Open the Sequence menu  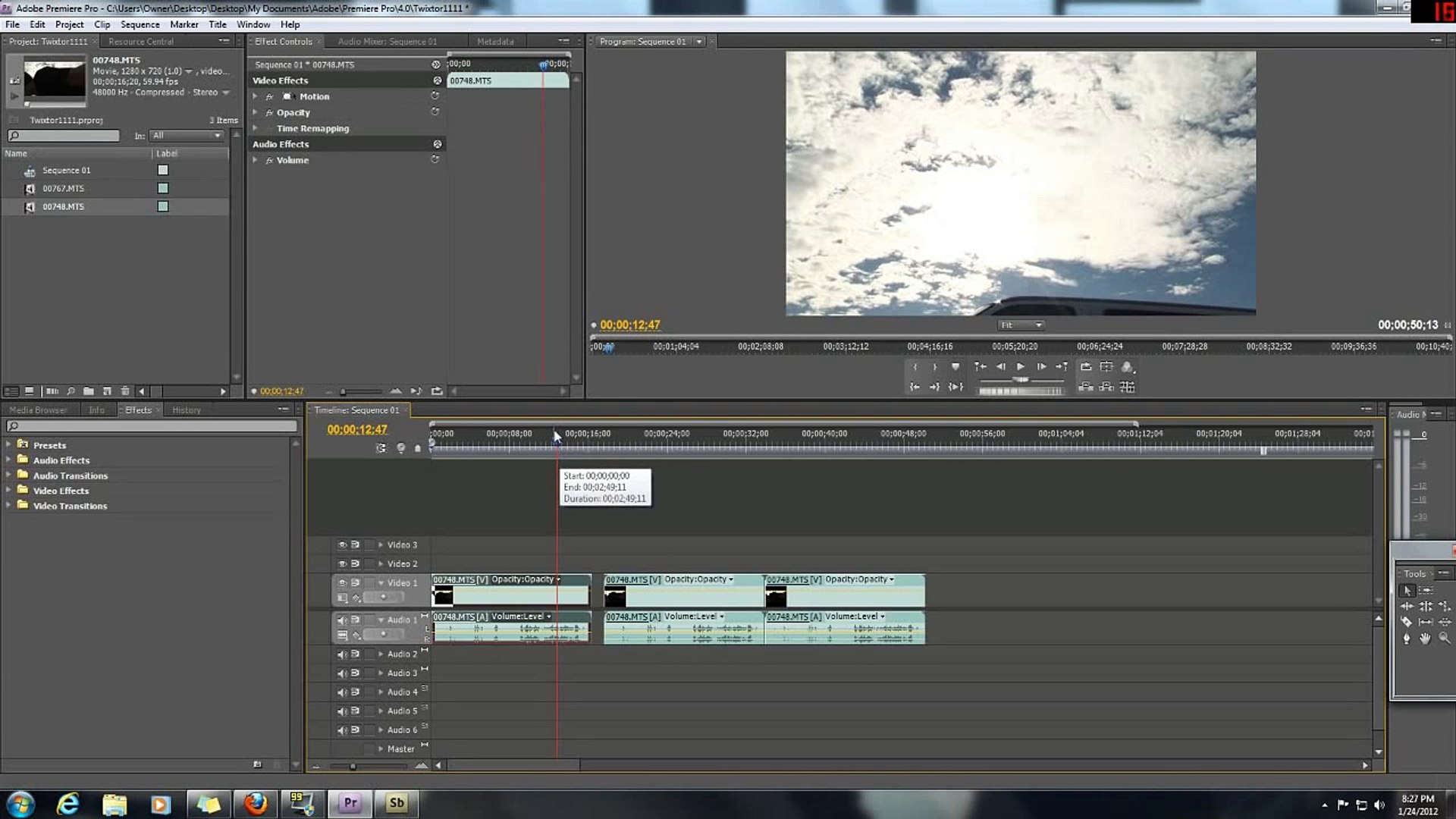point(140,24)
